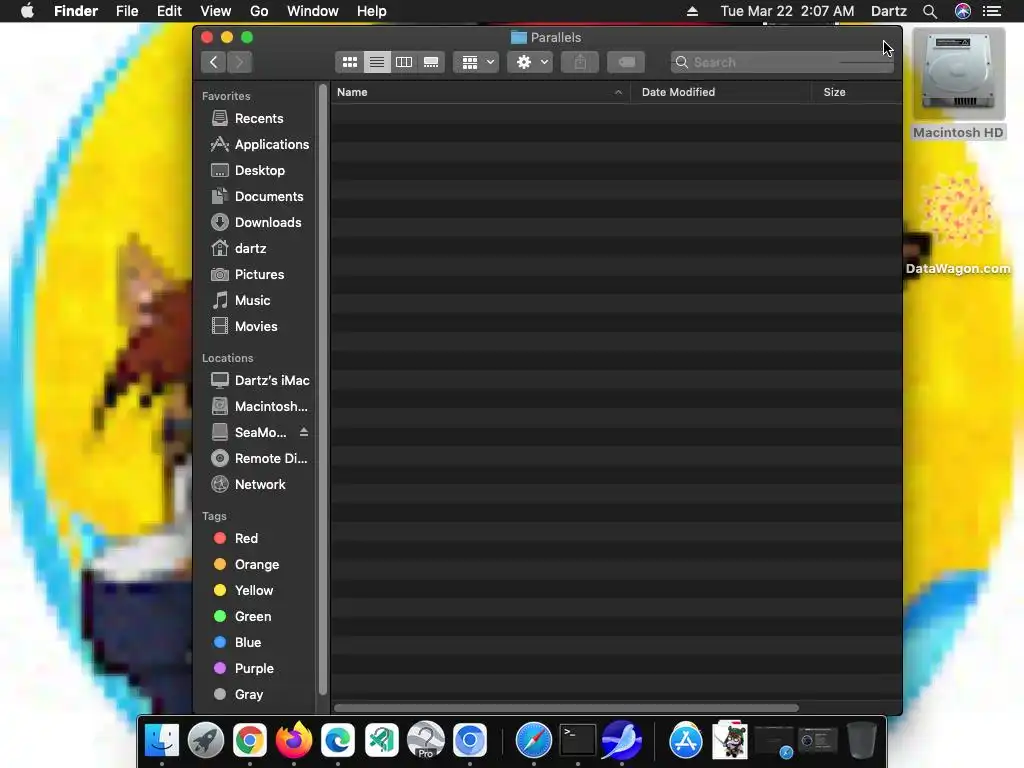The width and height of the screenshot is (1024, 768).
Task: Open the View menu
Action: click(216, 11)
